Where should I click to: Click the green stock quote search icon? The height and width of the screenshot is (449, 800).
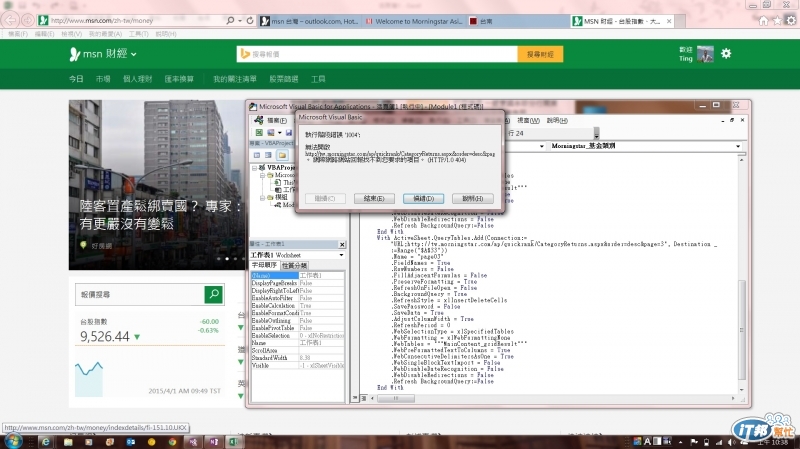(214, 294)
